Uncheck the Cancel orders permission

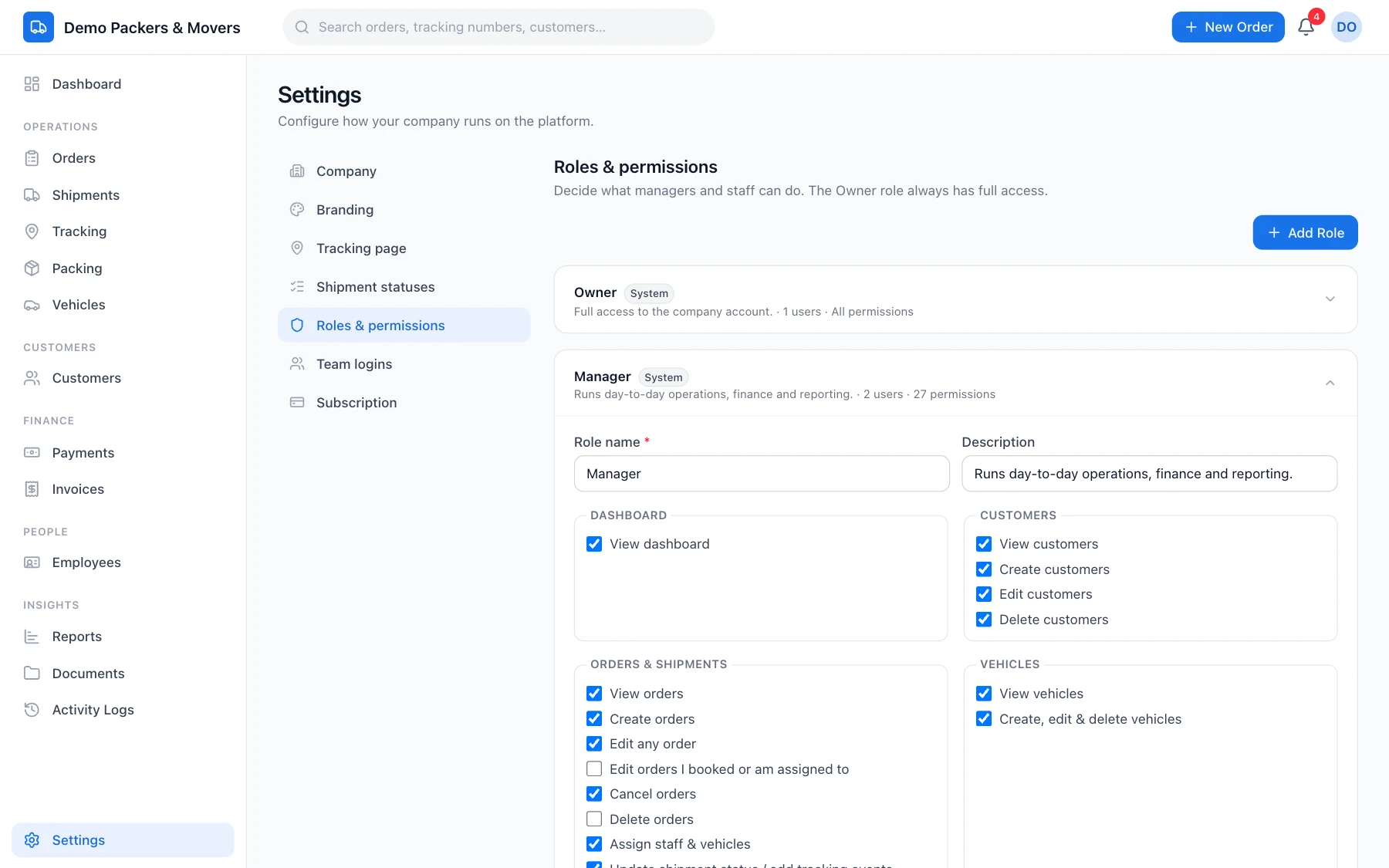click(x=594, y=794)
